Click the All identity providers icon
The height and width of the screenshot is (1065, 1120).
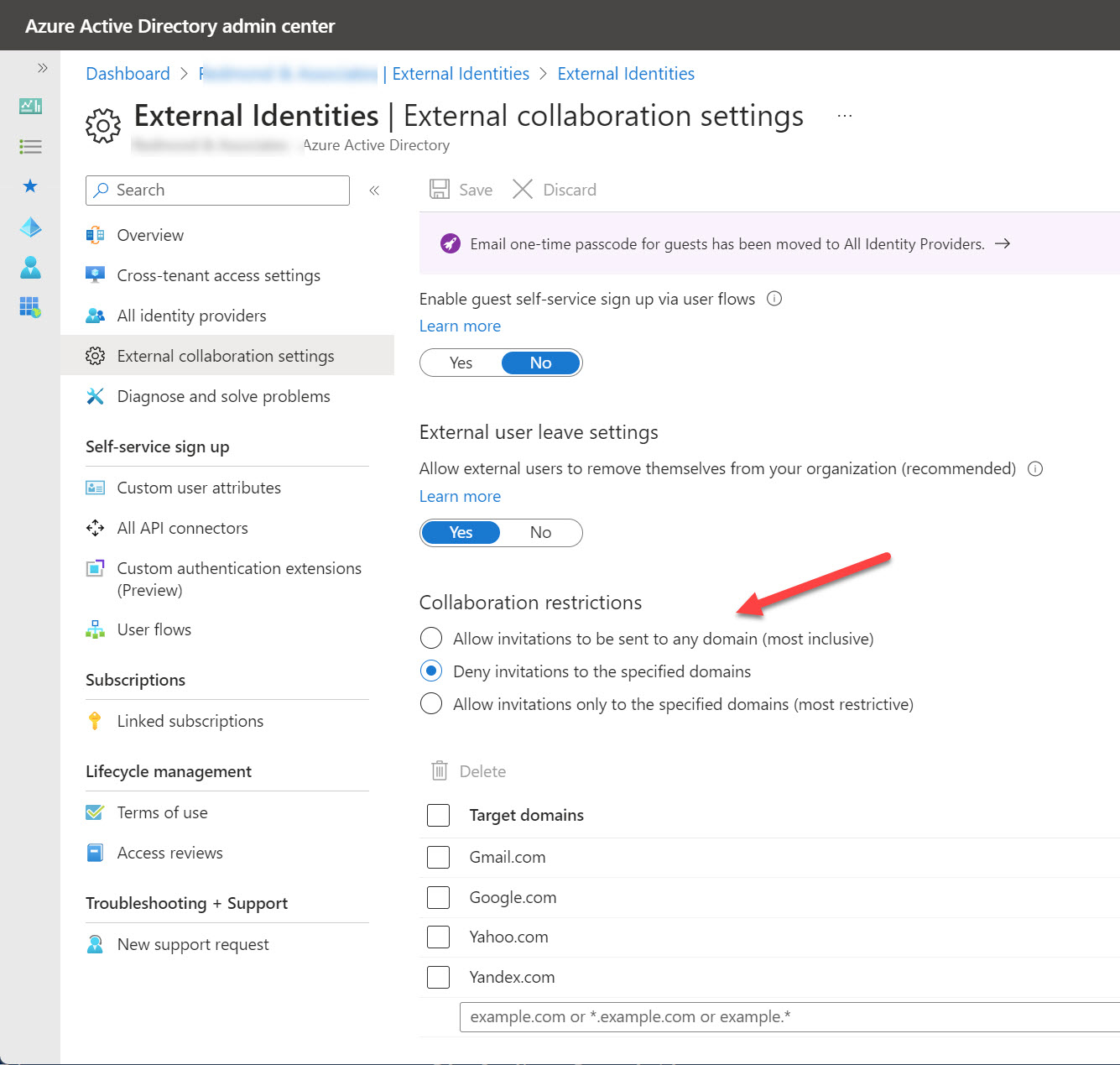tap(95, 316)
